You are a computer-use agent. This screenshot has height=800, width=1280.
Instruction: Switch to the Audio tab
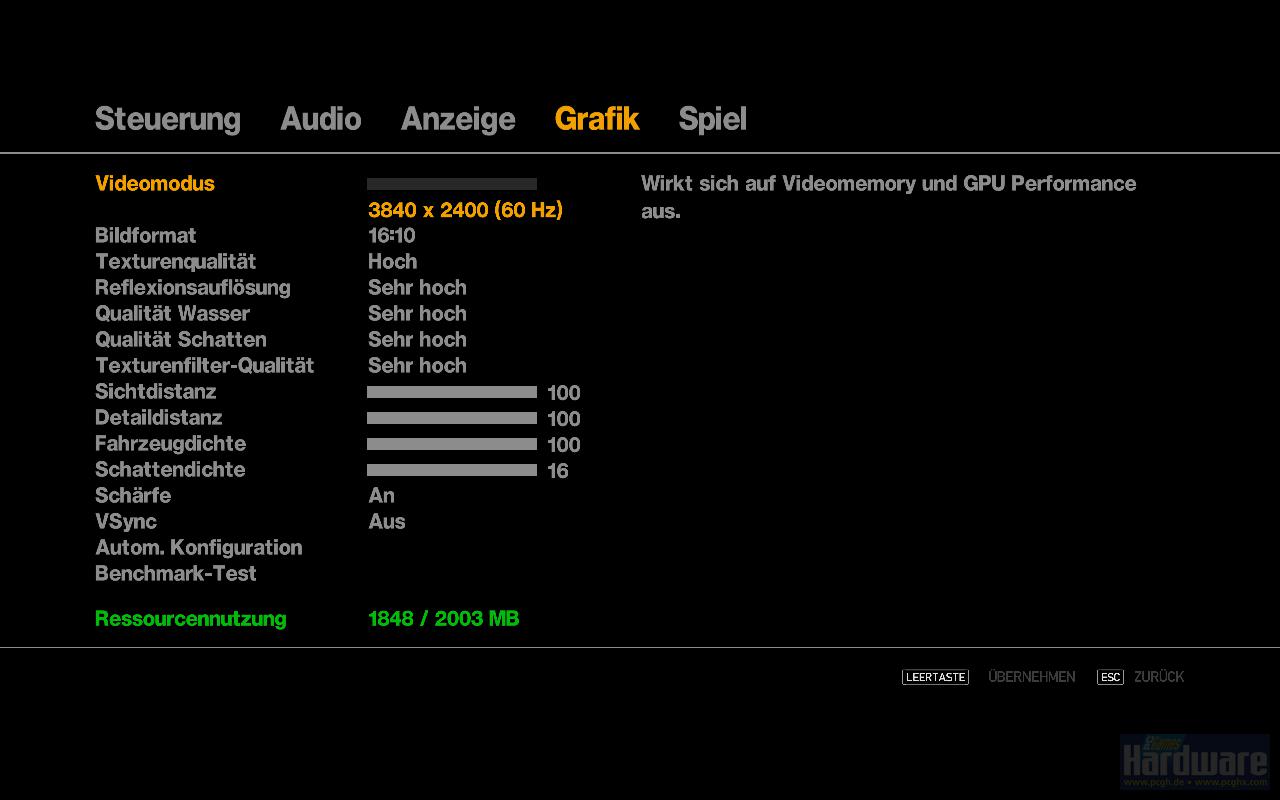click(321, 119)
